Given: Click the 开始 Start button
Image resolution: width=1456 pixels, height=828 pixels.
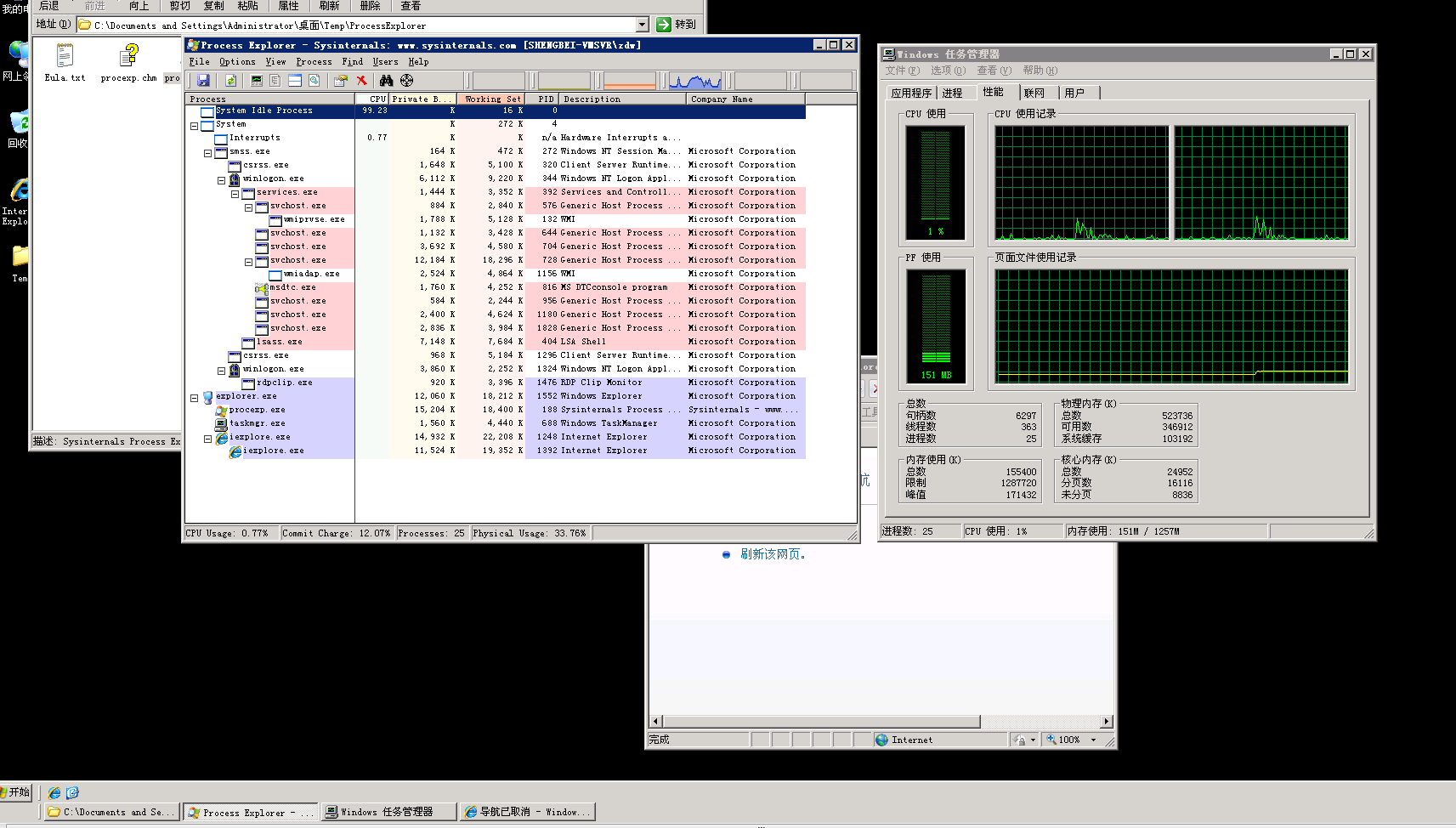Looking at the screenshot, I should (16, 792).
